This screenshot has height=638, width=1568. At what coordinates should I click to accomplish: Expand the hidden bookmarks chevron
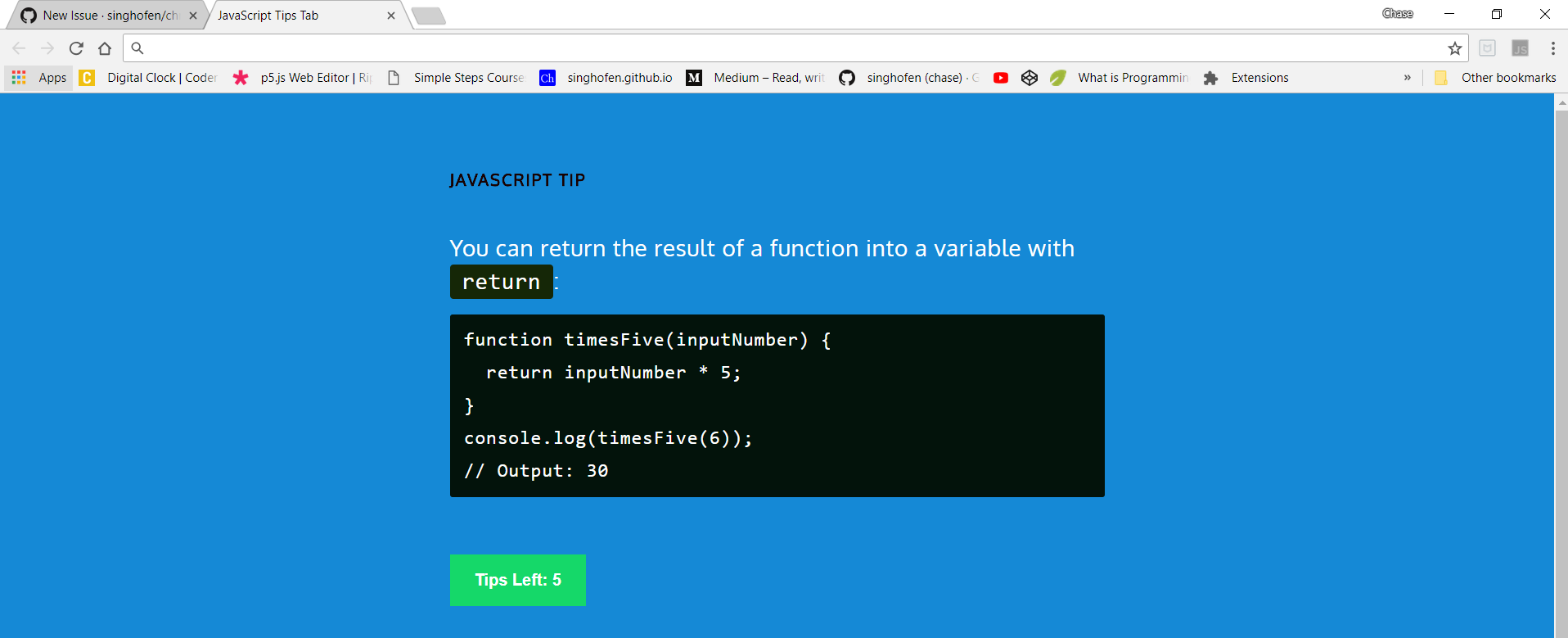click(1408, 78)
